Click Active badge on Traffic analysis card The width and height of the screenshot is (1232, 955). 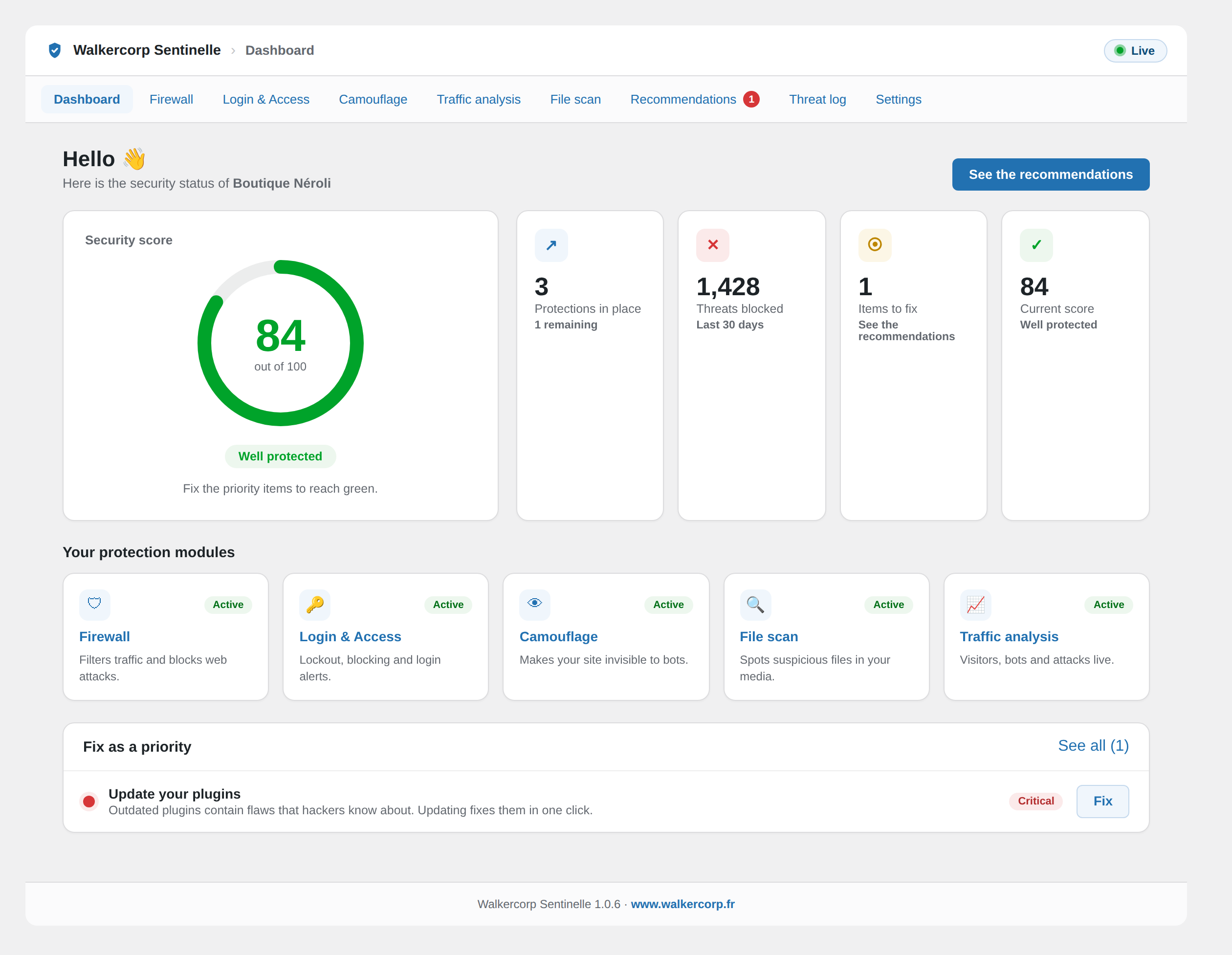coord(1108,604)
